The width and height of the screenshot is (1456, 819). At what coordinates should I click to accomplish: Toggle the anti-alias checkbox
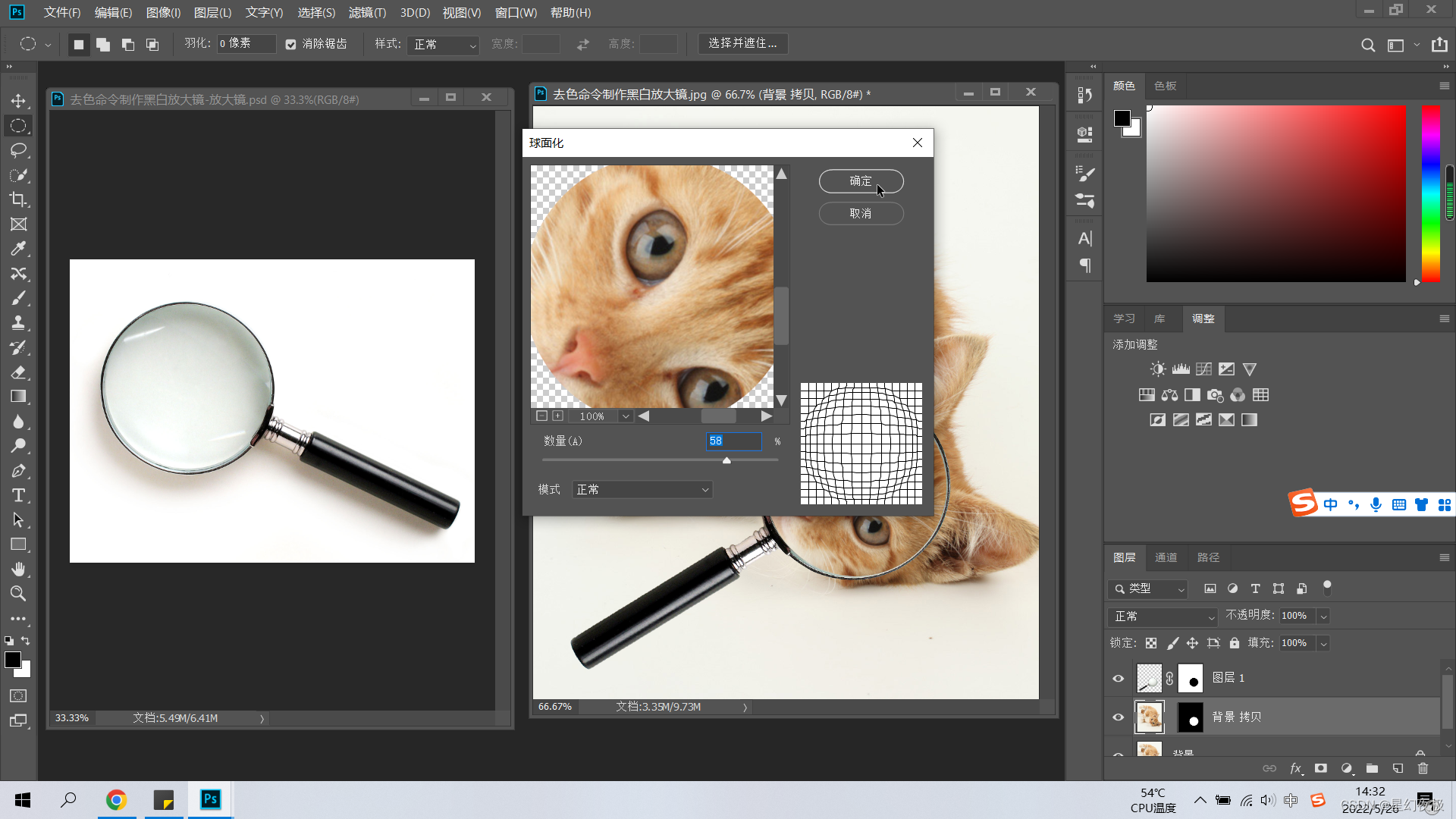(290, 44)
